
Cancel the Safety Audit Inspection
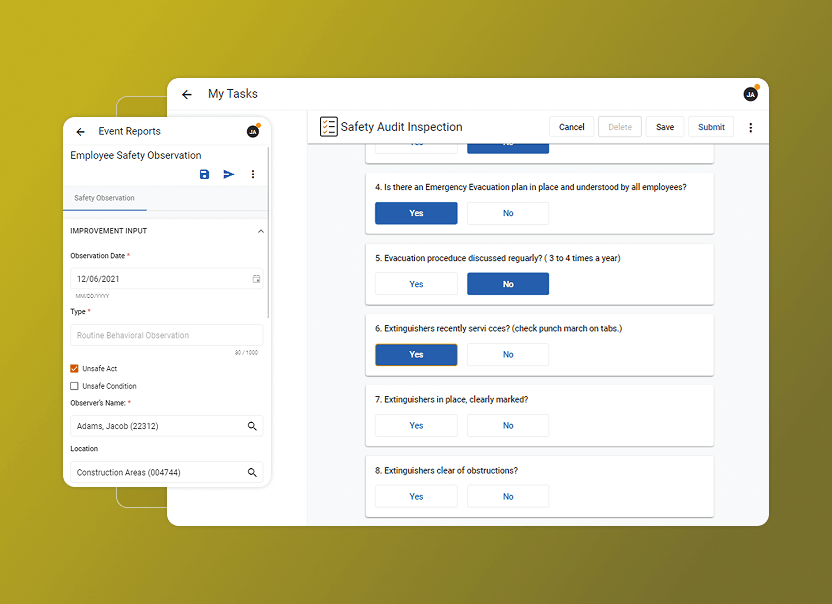(571, 127)
